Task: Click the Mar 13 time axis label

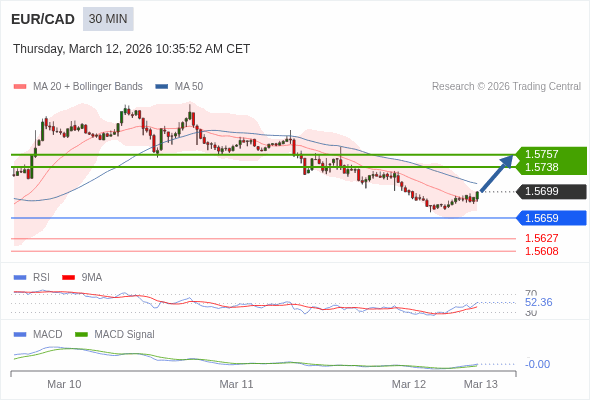Action: (481, 384)
